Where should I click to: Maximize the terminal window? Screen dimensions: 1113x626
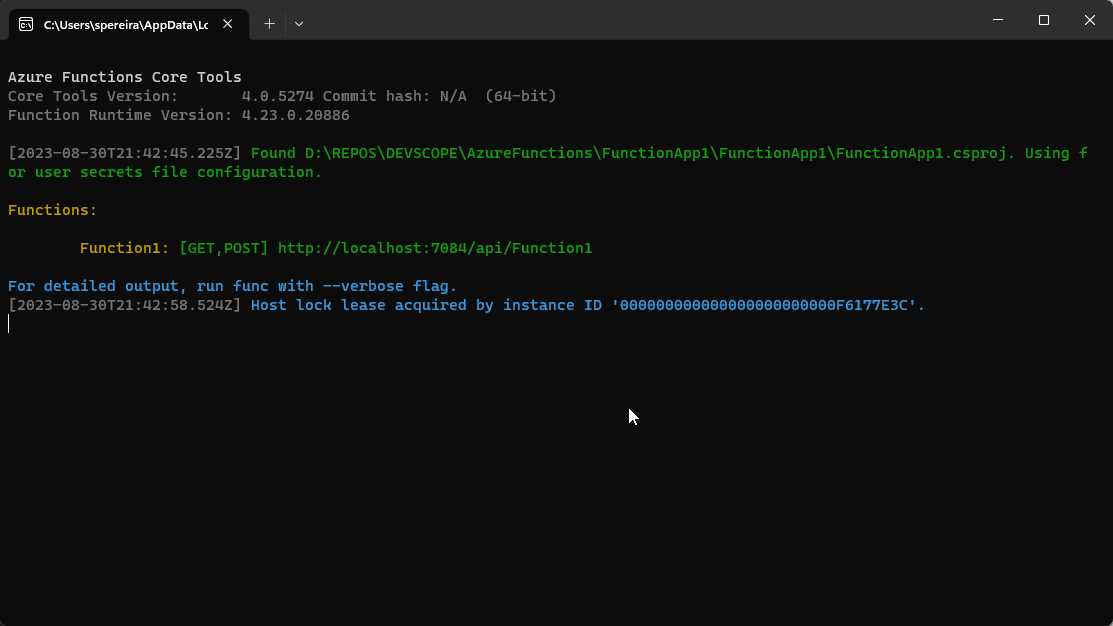pyautogui.click(x=1043, y=20)
